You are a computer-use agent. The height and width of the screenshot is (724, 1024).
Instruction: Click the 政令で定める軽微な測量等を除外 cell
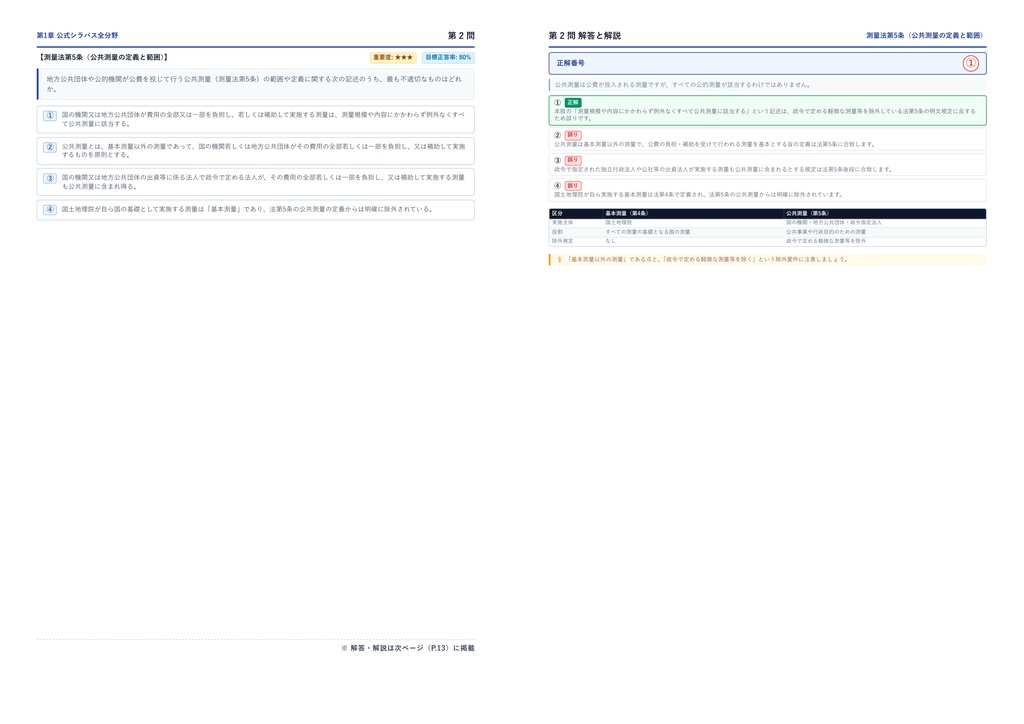coord(826,241)
